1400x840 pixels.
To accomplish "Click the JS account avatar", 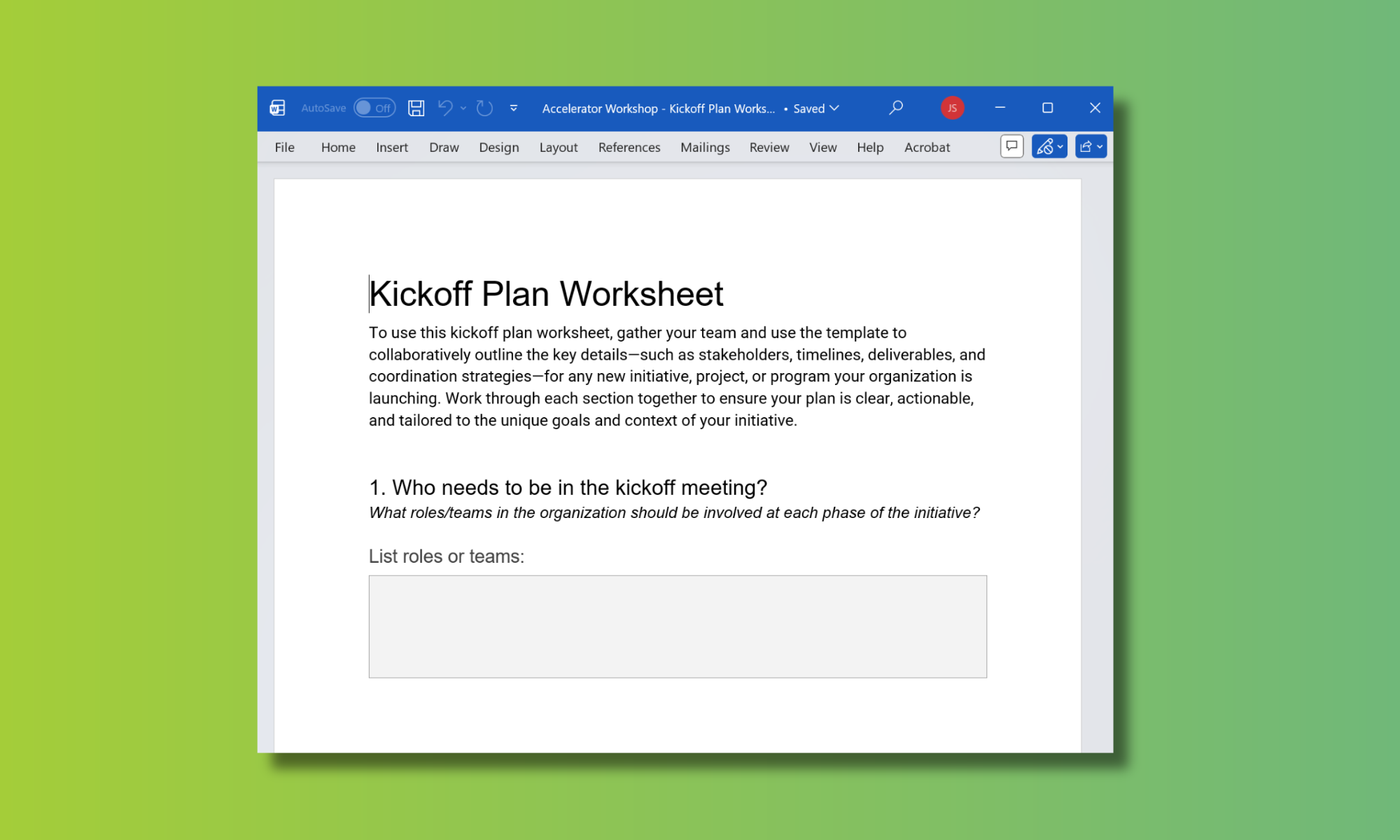I will click(952, 108).
